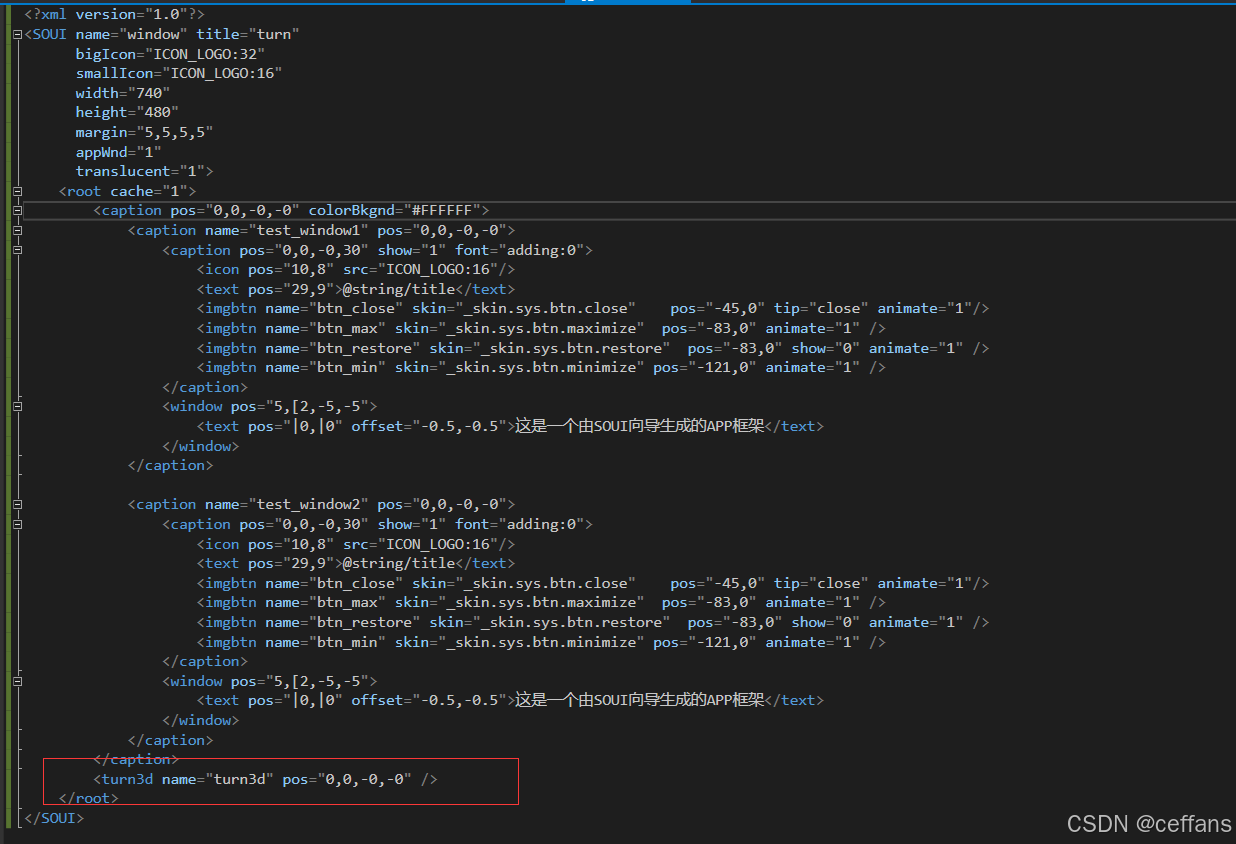
Task: Click the translucent="1" attribute
Action: pos(140,171)
